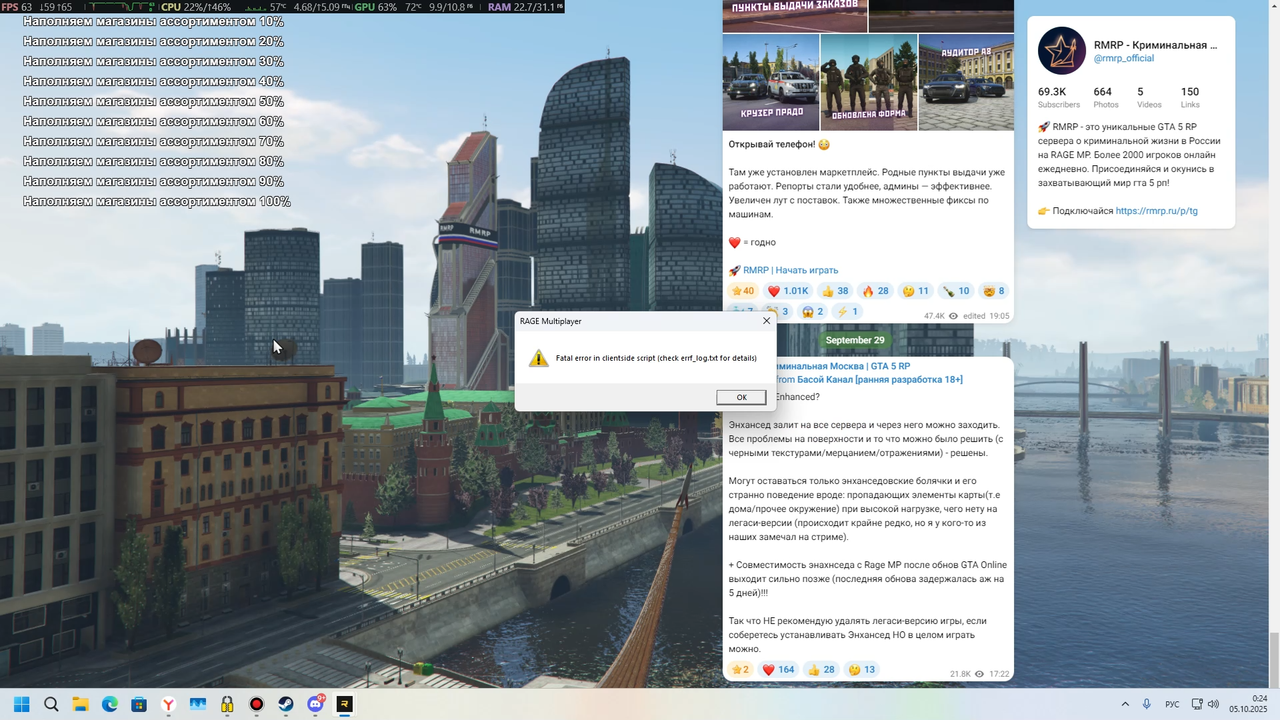Viewport: 1280px width, 720px height.
Task: Open the Windows Start menu
Action: click(21, 704)
